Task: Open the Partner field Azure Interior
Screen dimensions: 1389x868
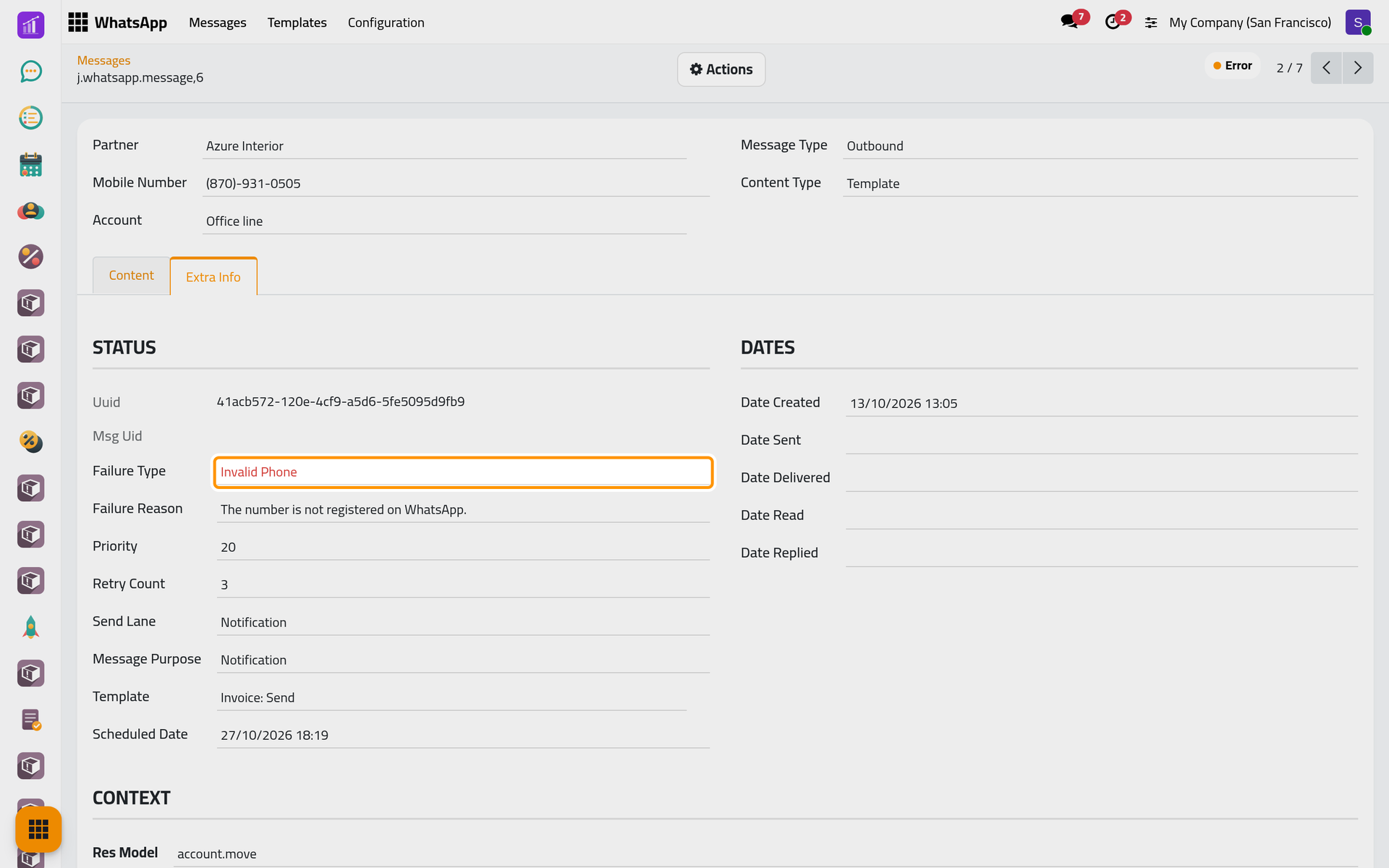Action: [444, 146]
